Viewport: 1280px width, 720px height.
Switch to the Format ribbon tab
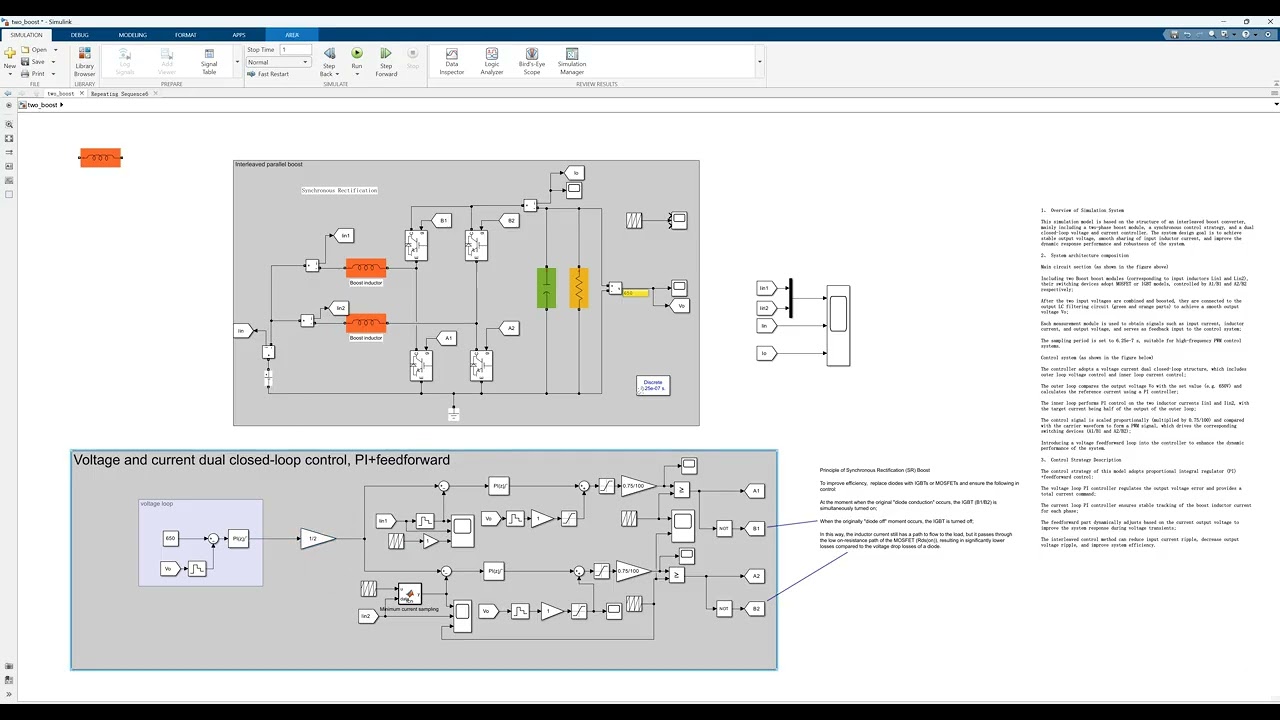[186, 35]
